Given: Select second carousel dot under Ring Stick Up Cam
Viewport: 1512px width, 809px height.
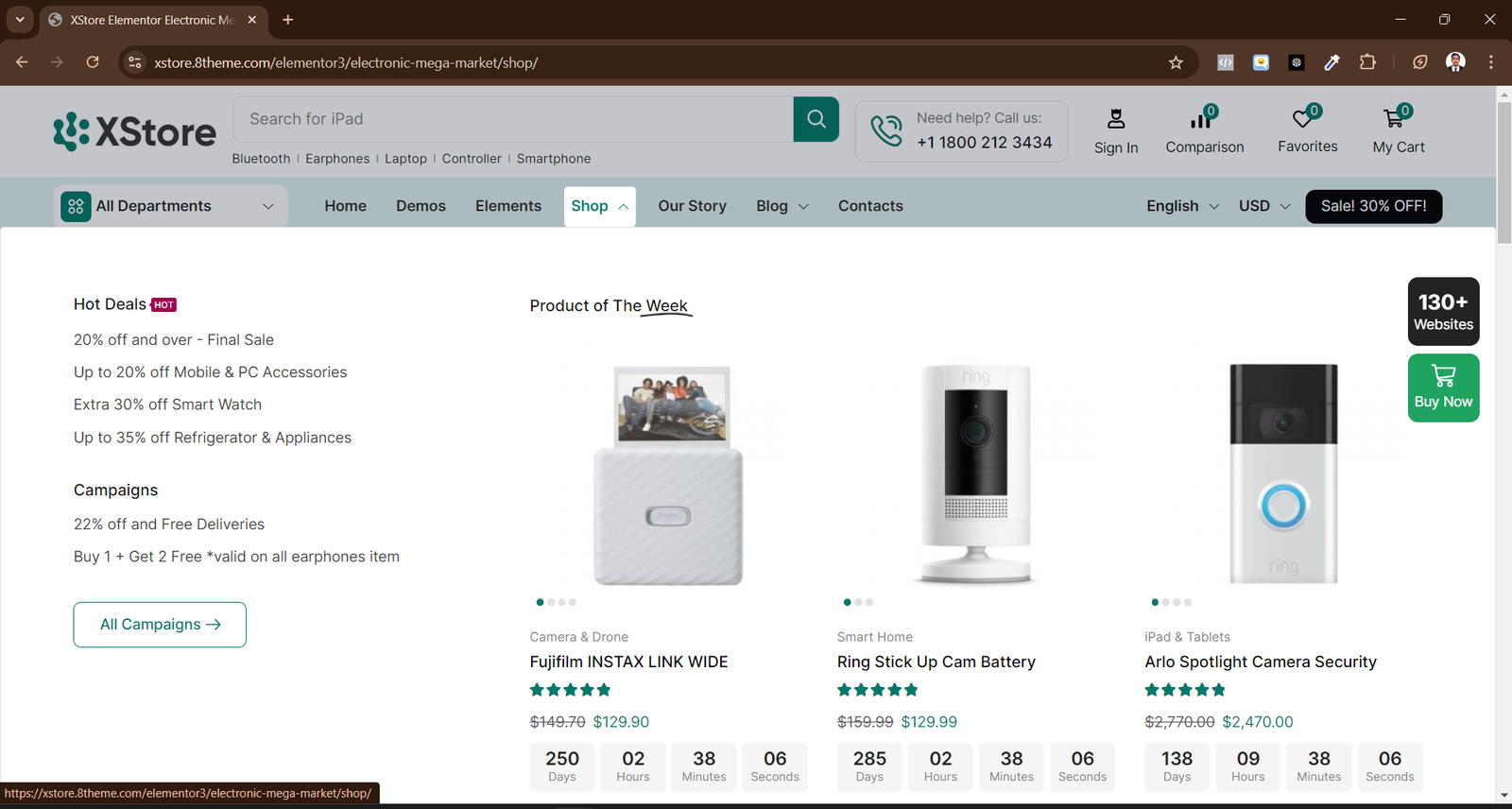Looking at the screenshot, I should (858, 602).
